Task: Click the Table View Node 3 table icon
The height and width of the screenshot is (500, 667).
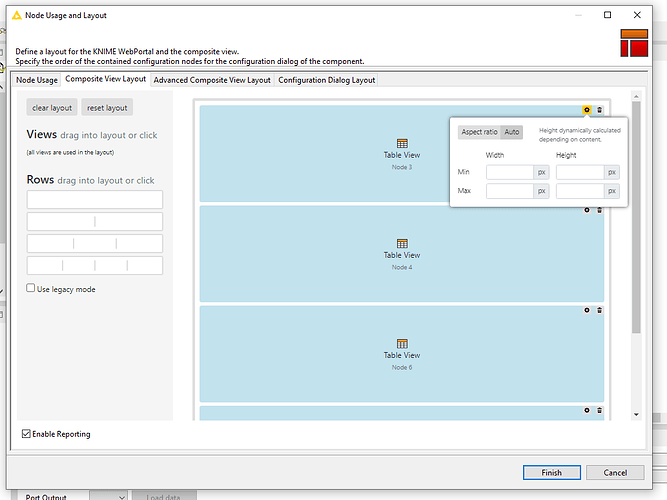Action: (x=402, y=143)
